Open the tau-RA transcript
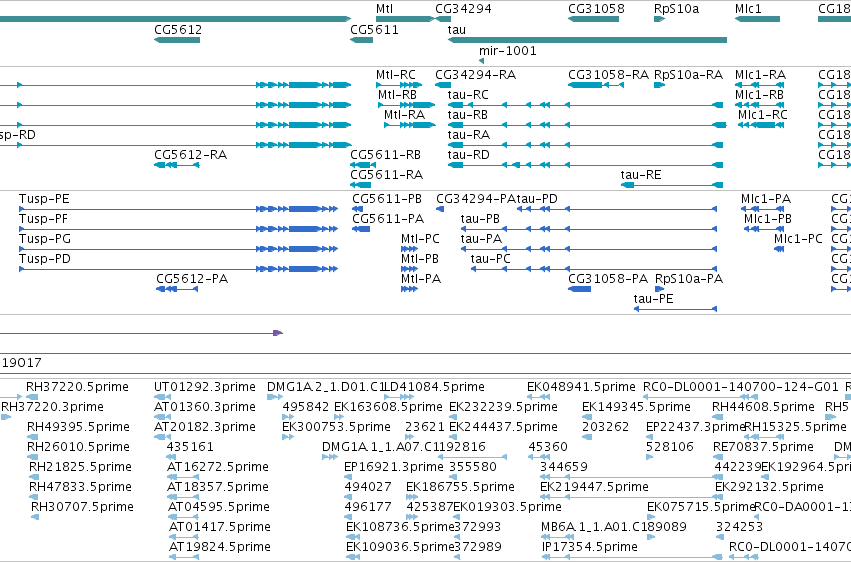Image resolution: width=851 pixels, height=562 pixels. click(585, 145)
